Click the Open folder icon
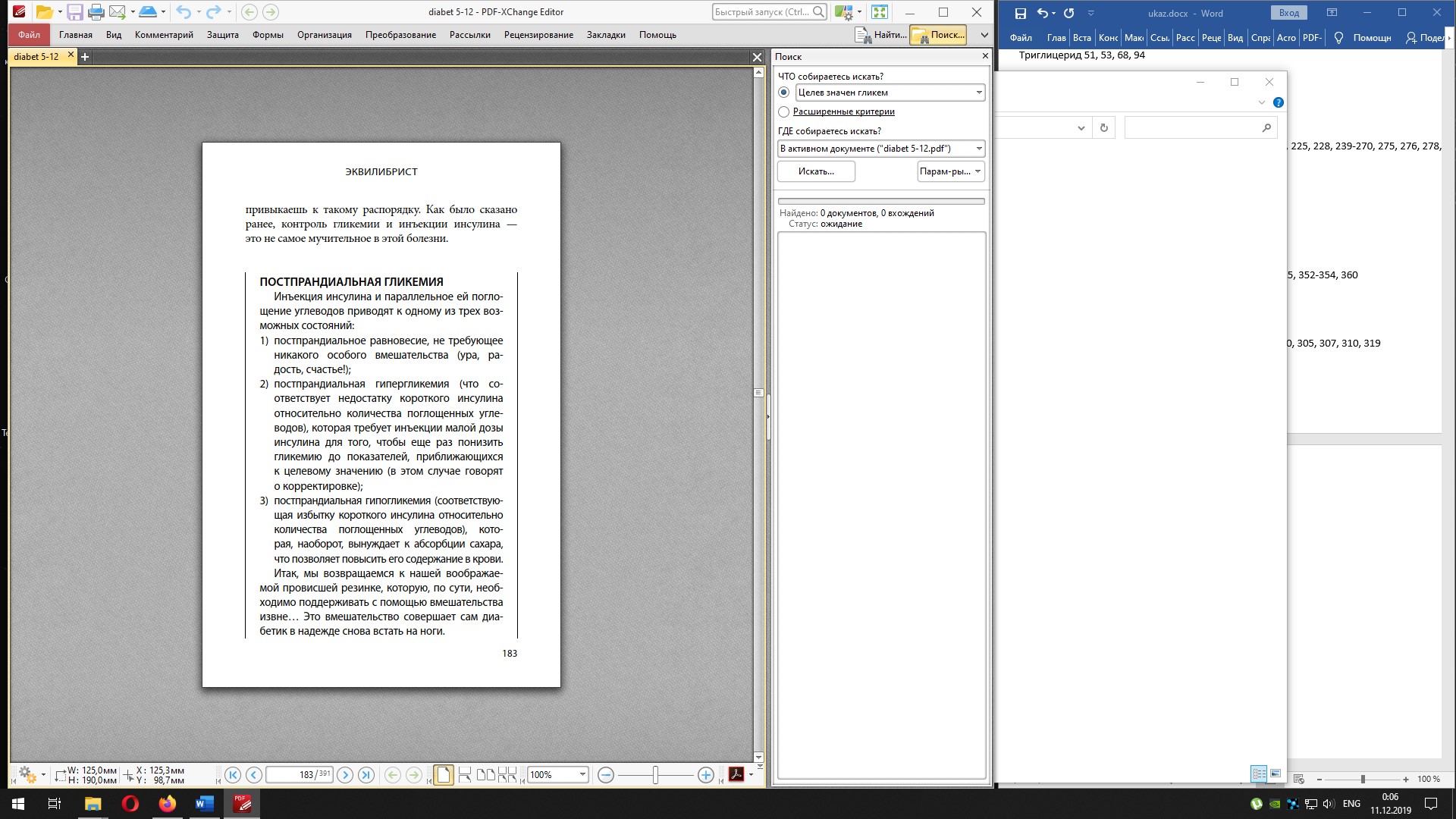 pyautogui.click(x=45, y=12)
